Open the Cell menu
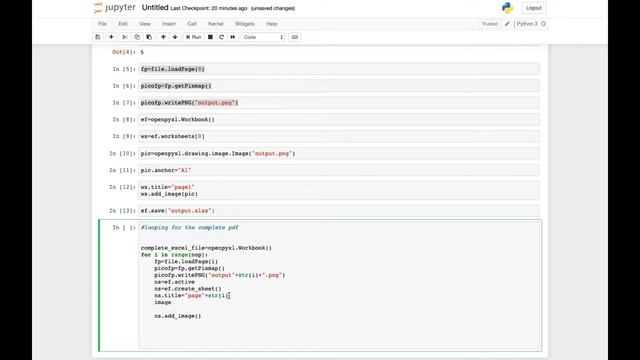The image size is (640, 360). pyautogui.click(x=192, y=24)
